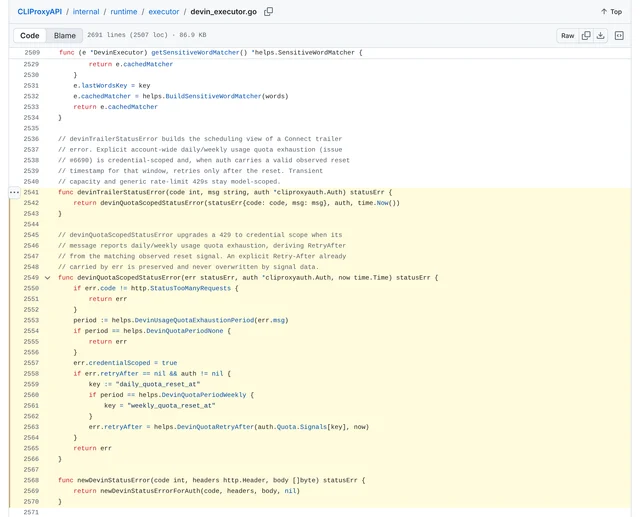The height and width of the screenshot is (517, 640).
Task: Click the devin_executor.go file name
Action: (x=224, y=11)
